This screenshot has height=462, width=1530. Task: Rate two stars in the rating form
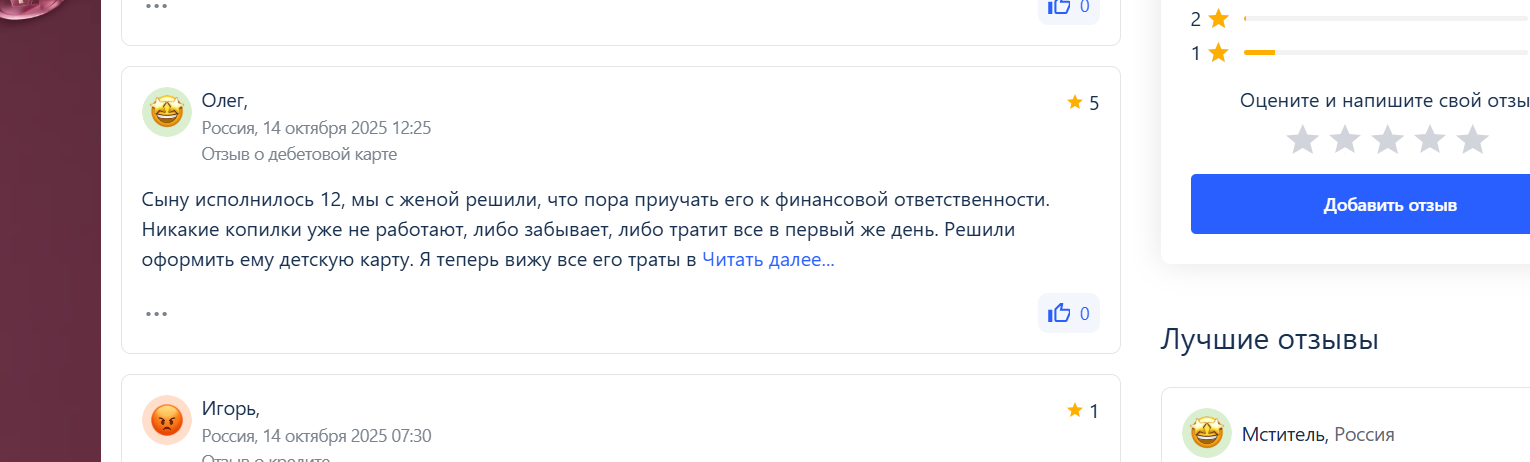tap(1344, 139)
